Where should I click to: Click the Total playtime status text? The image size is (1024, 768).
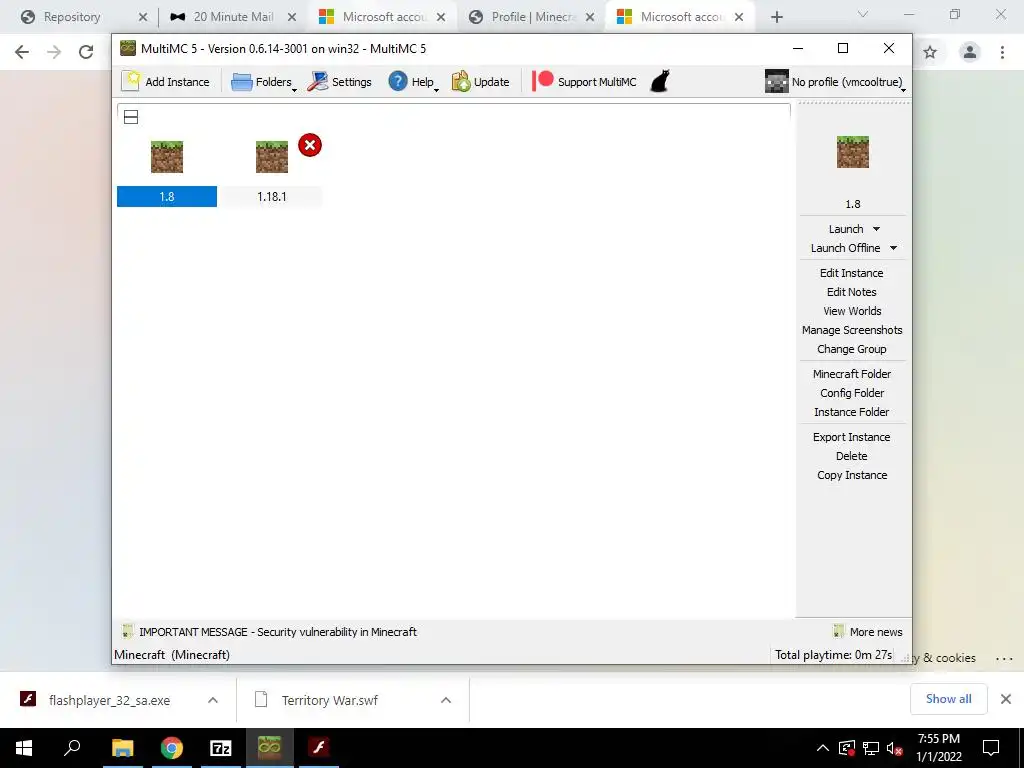tap(833, 654)
